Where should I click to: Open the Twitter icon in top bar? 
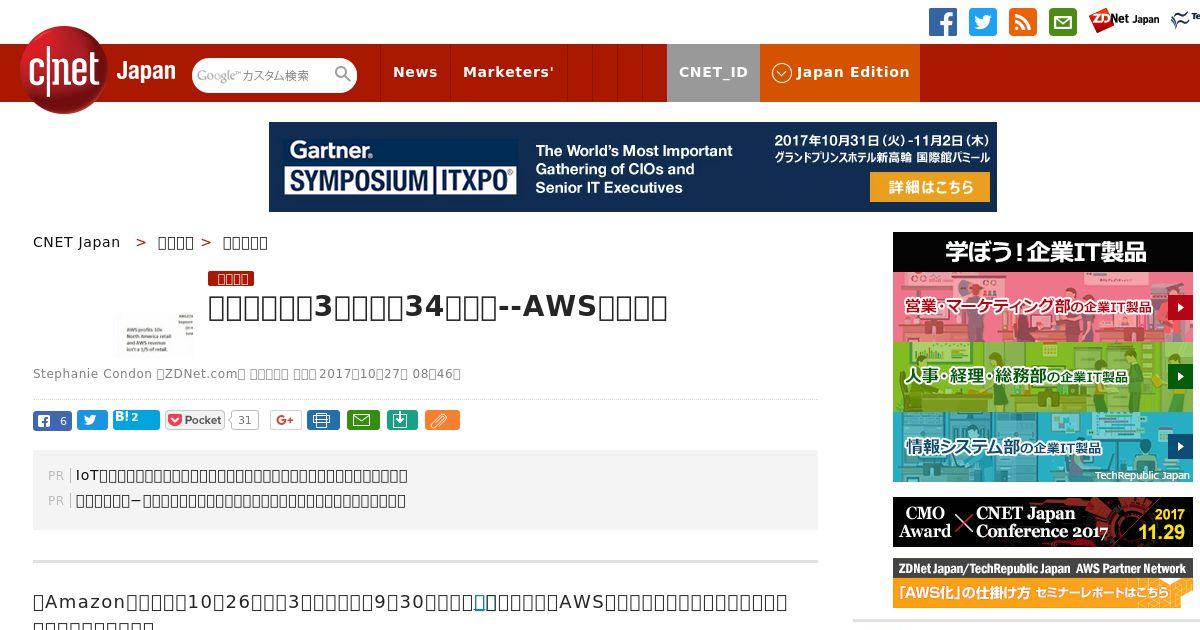tap(983, 22)
